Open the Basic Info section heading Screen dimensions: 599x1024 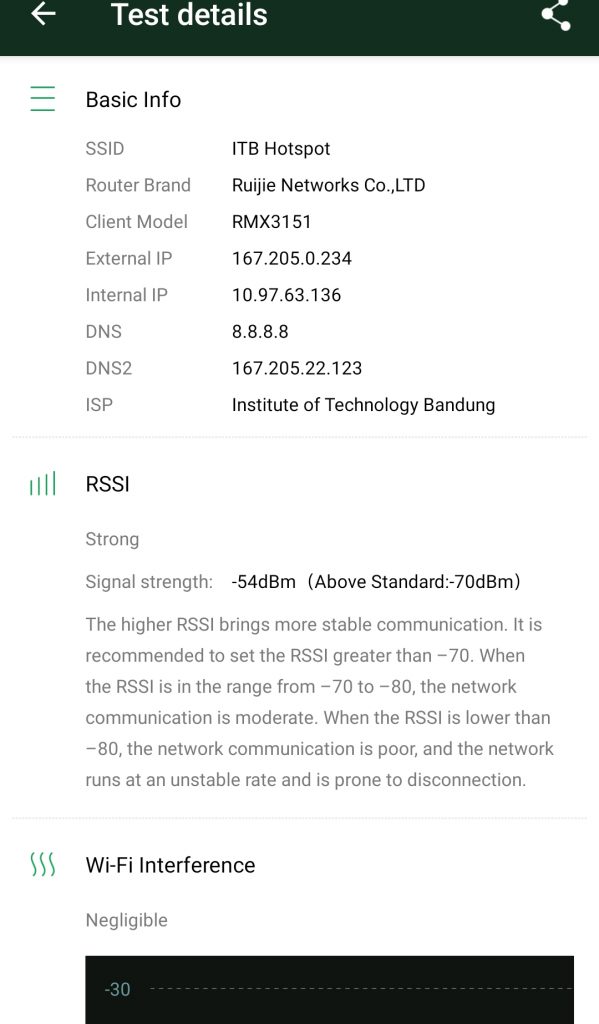pos(133,99)
